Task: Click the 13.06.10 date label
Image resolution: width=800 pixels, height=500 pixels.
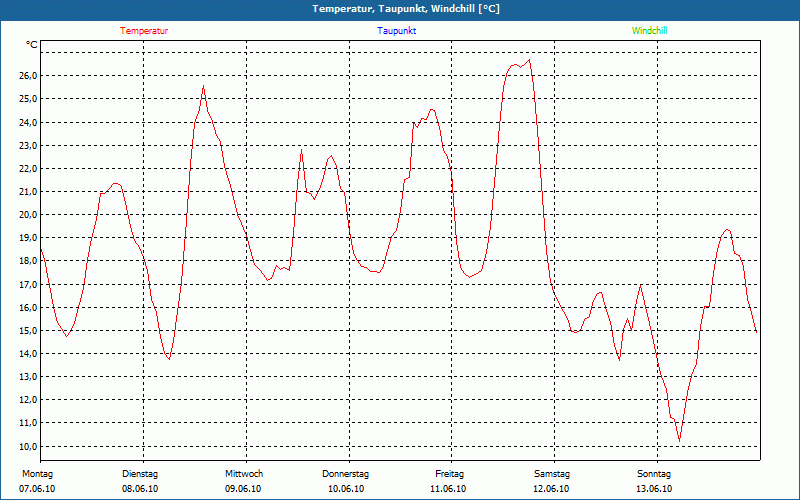Action: (654, 489)
